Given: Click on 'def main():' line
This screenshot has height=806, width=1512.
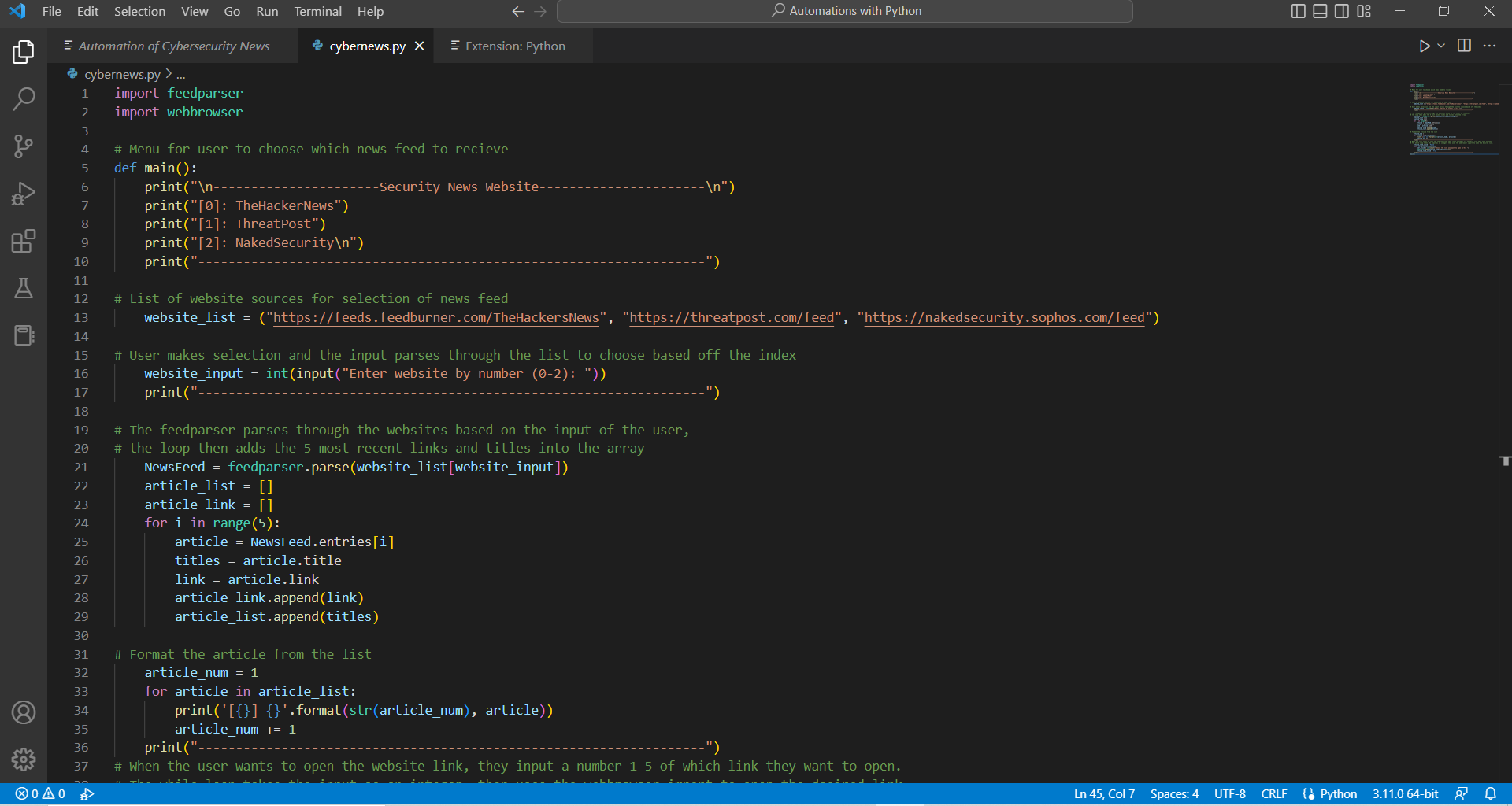Looking at the screenshot, I should click(x=155, y=168).
